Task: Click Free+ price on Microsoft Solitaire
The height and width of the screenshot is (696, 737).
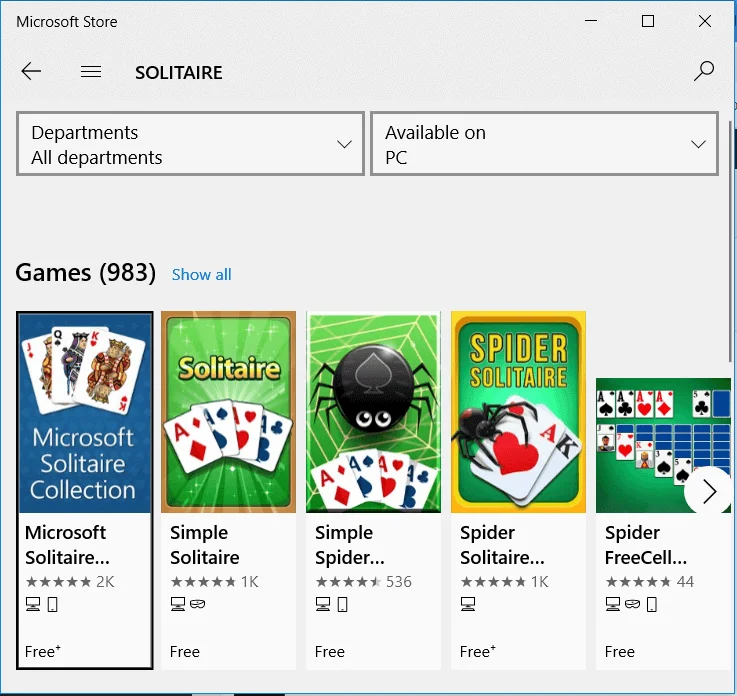Action: (43, 651)
